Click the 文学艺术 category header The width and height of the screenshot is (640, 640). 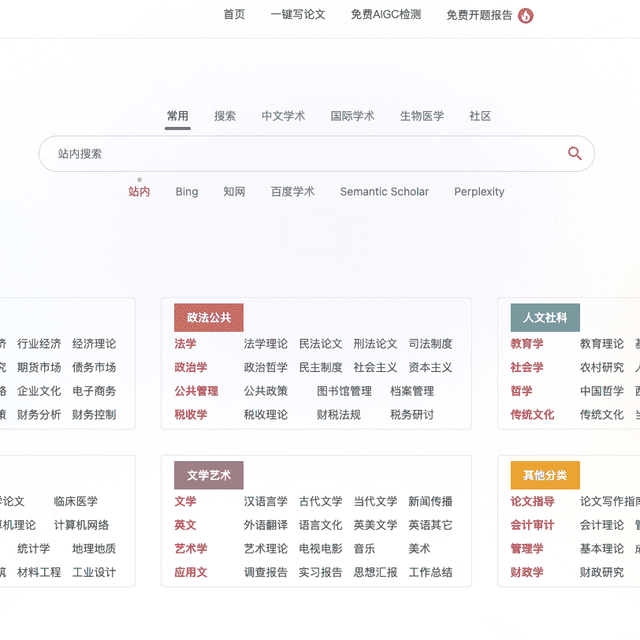coord(209,475)
